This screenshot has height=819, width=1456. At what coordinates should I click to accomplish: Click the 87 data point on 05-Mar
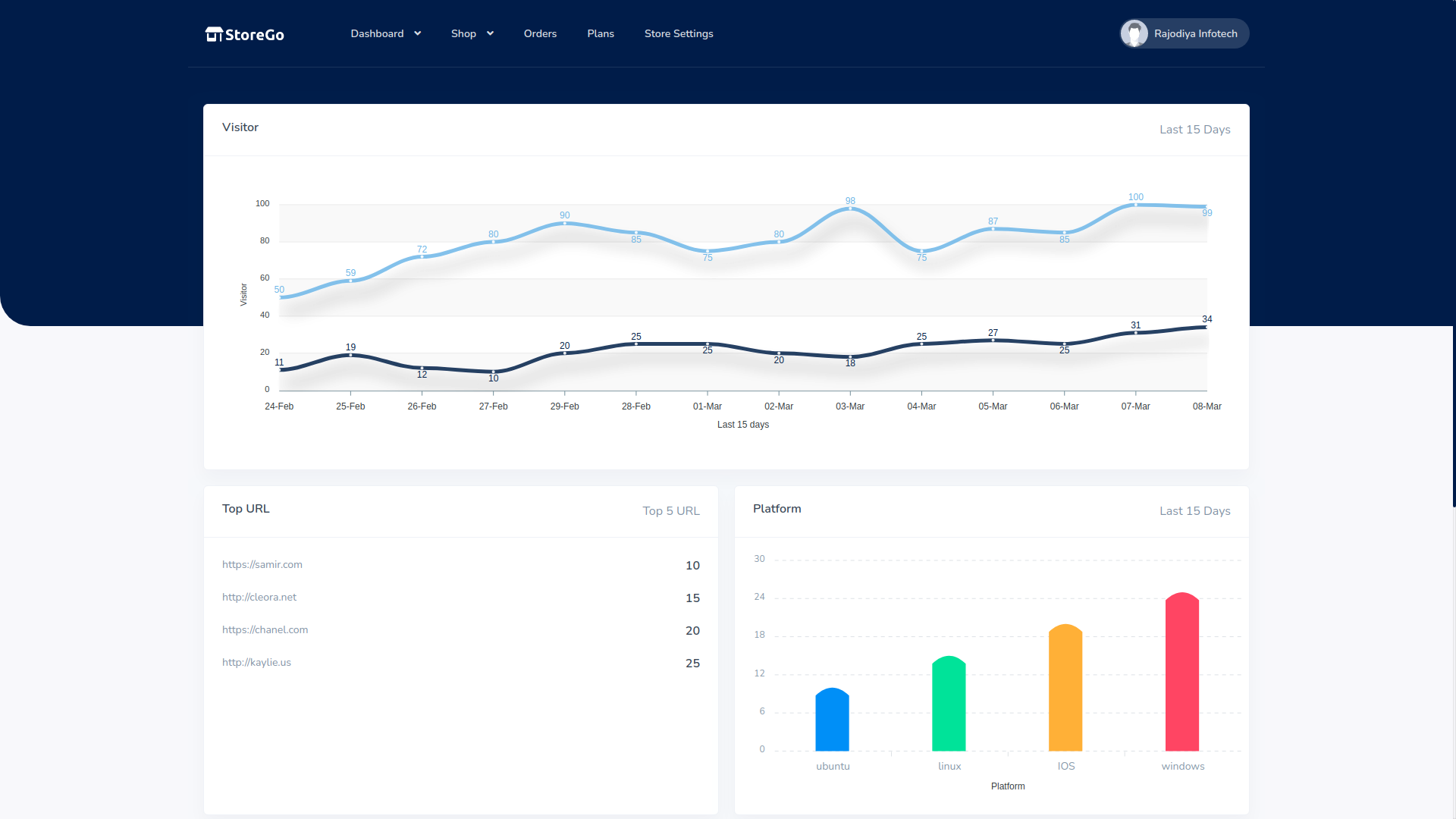click(x=993, y=228)
